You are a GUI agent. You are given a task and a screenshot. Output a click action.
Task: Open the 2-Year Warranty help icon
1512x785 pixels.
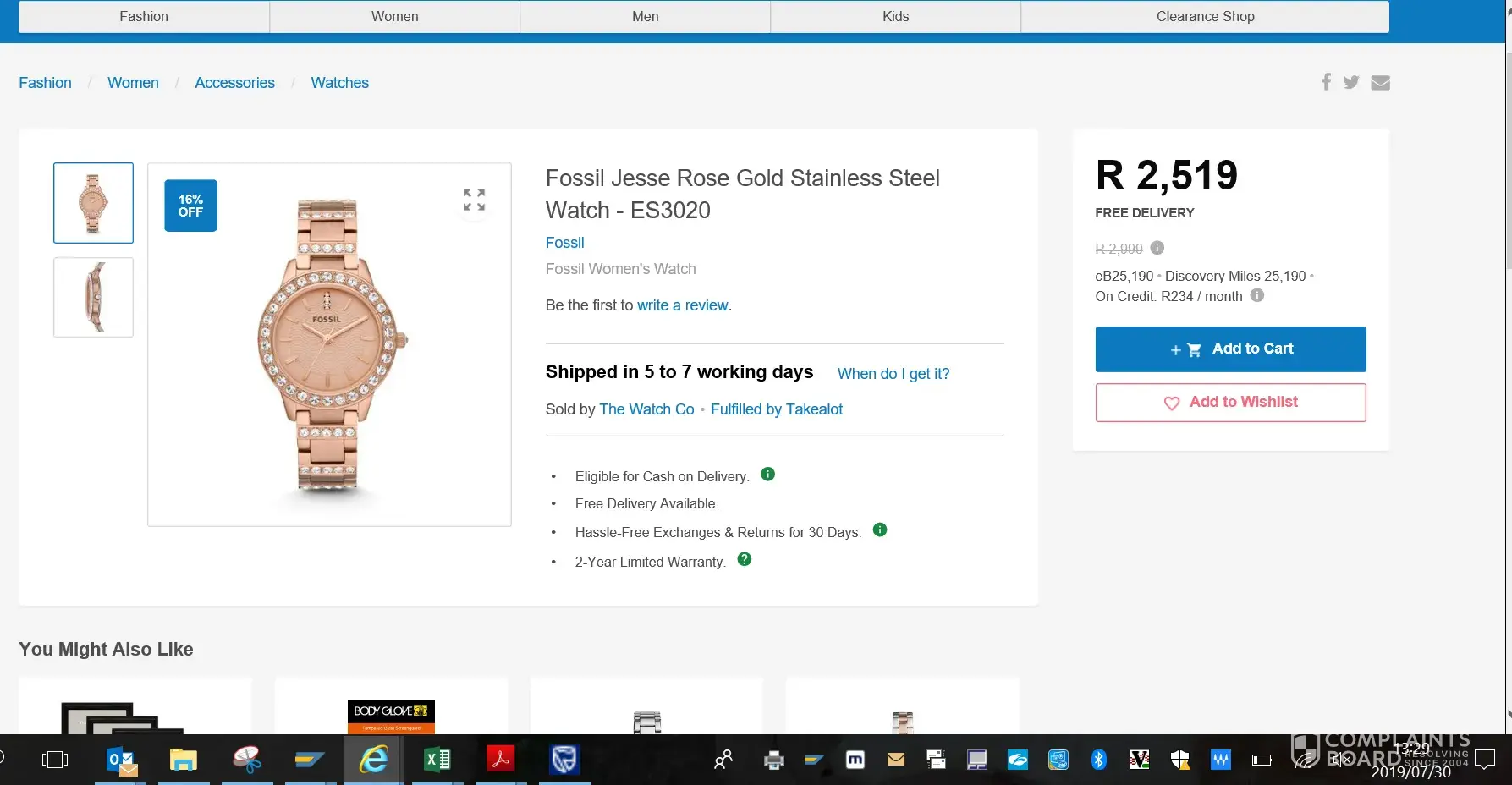(x=745, y=559)
